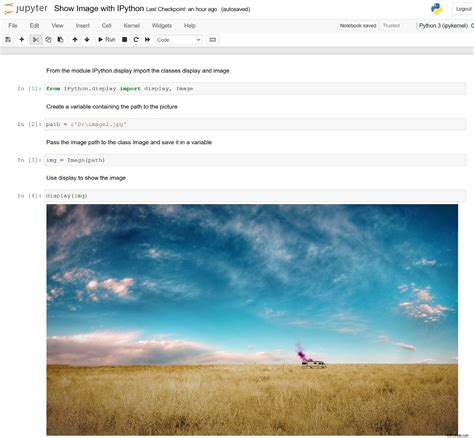Click the Logout button

(463, 9)
